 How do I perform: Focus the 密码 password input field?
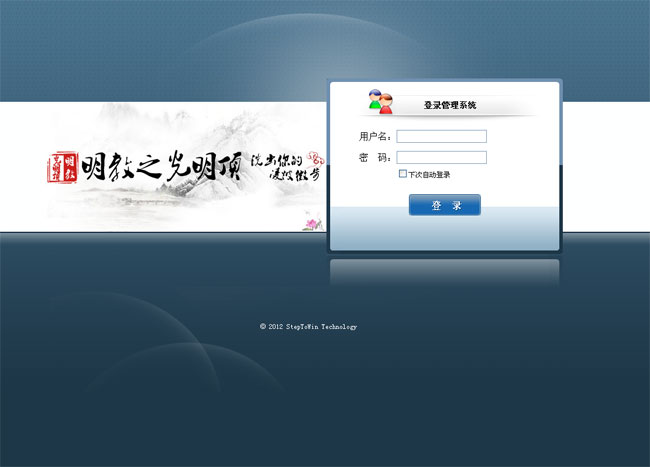pos(441,157)
